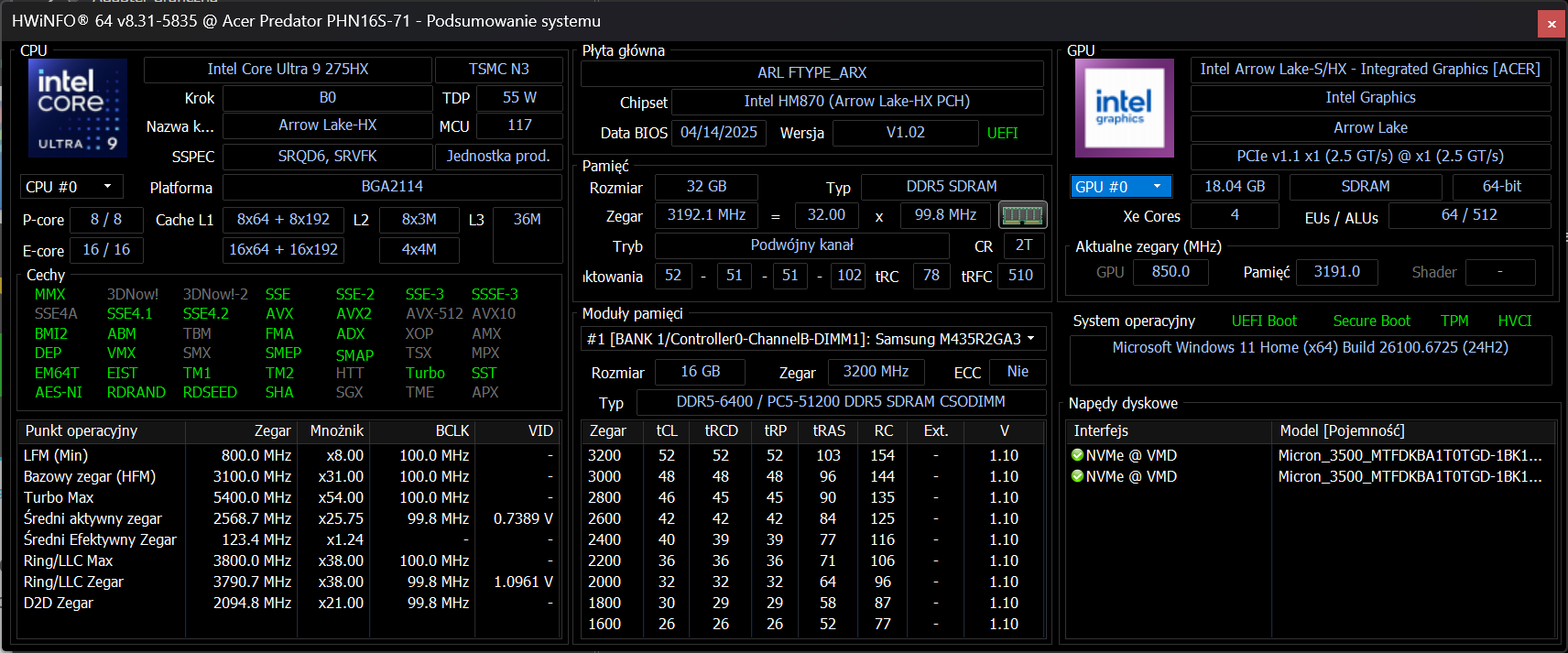Close the HWiNFO summary window
The height and width of the screenshot is (653, 1568).
coord(1551,24)
